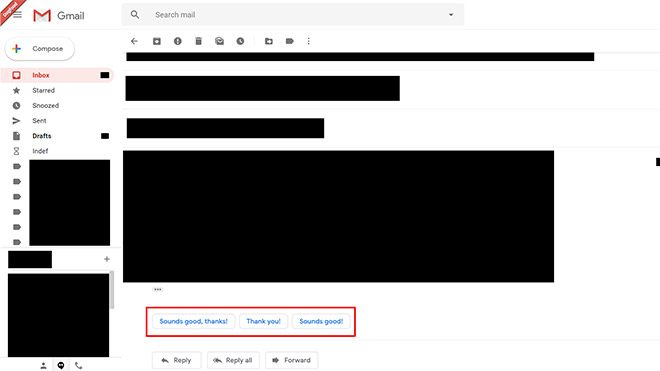Click the Reply button
Image resolution: width=660 pixels, height=371 pixels.
[x=176, y=360]
